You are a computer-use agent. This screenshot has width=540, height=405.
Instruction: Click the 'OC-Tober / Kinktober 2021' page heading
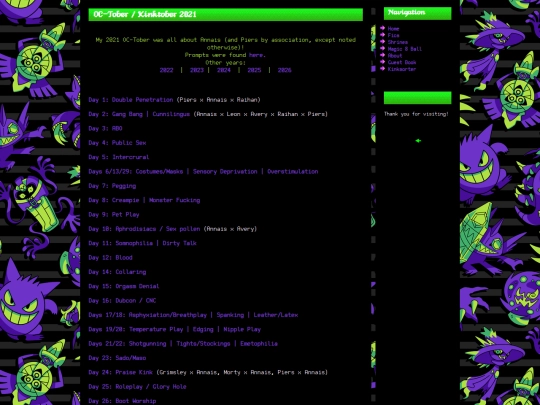pyautogui.click(x=145, y=14)
